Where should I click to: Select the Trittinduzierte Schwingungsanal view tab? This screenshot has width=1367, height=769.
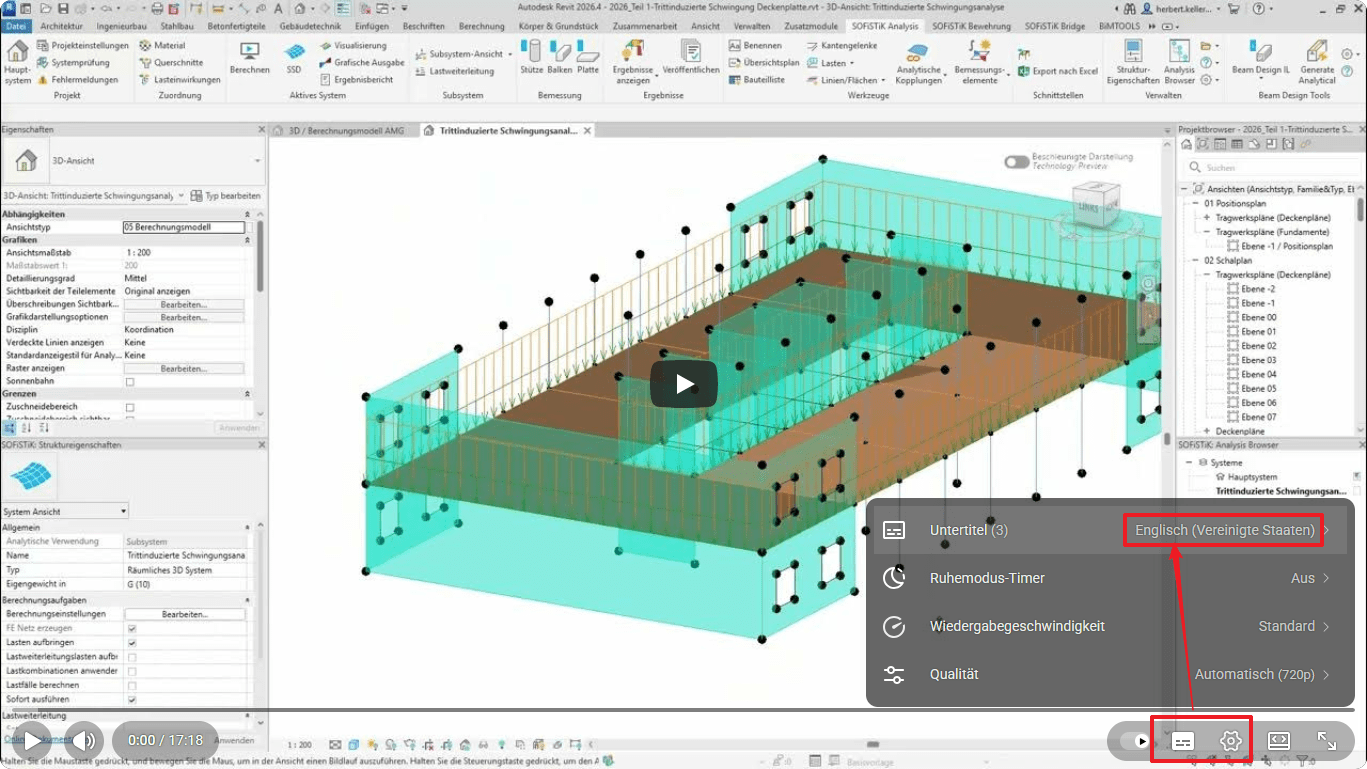(x=505, y=129)
